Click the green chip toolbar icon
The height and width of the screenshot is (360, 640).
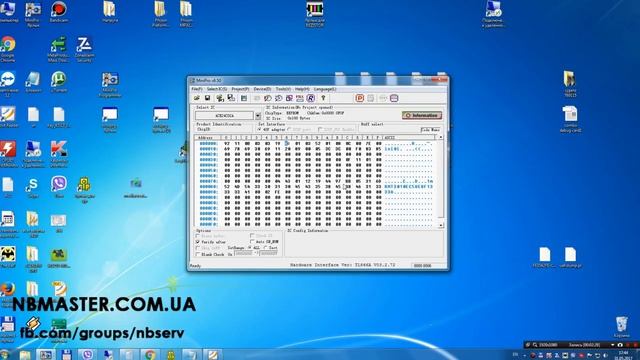(244, 98)
